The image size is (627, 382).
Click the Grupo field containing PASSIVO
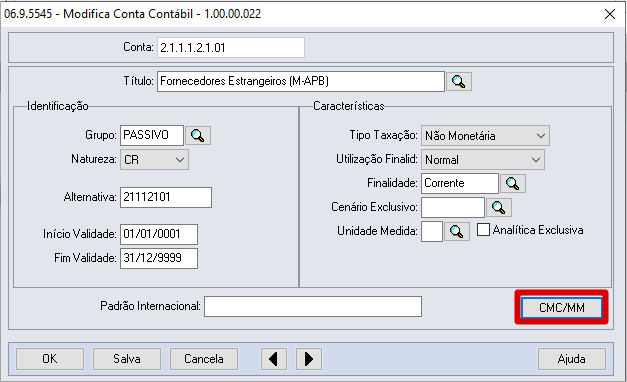click(x=152, y=136)
